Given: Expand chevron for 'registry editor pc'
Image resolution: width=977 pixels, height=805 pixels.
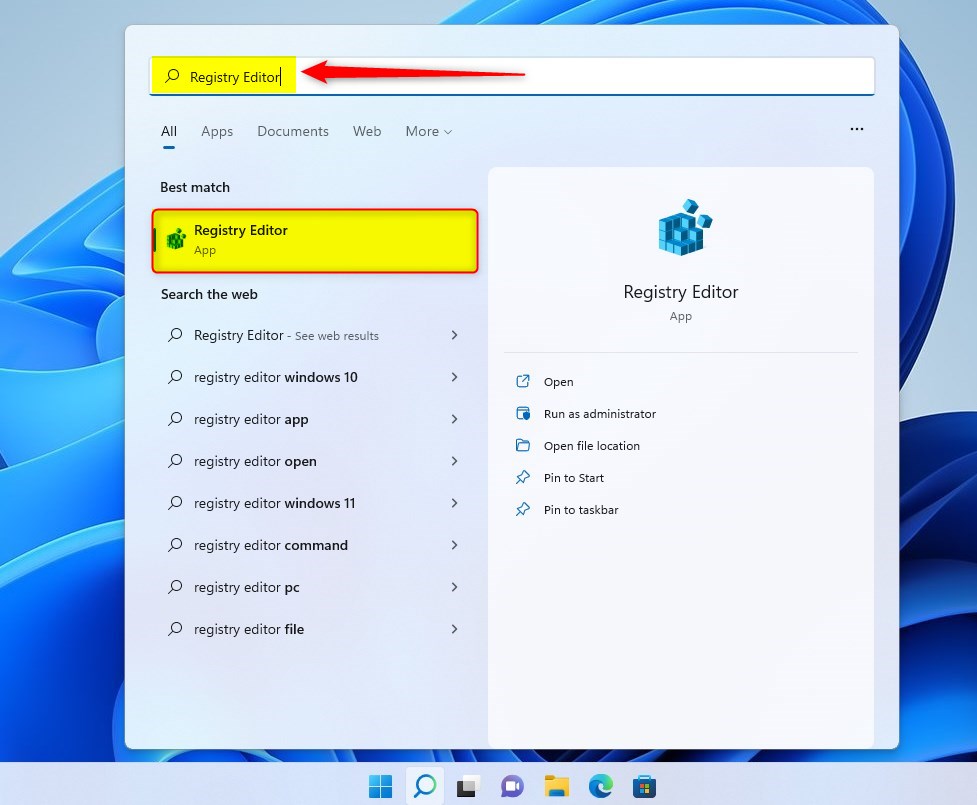Looking at the screenshot, I should coord(454,587).
